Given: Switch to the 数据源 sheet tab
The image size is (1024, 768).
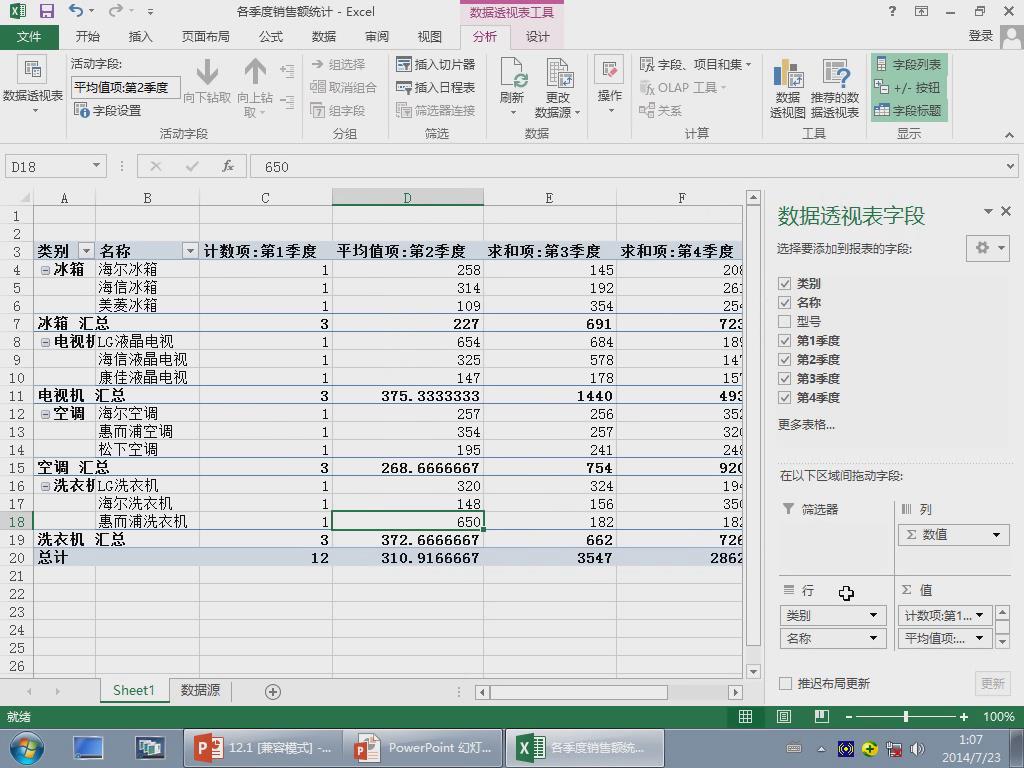Looking at the screenshot, I should (x=200, y=690).
